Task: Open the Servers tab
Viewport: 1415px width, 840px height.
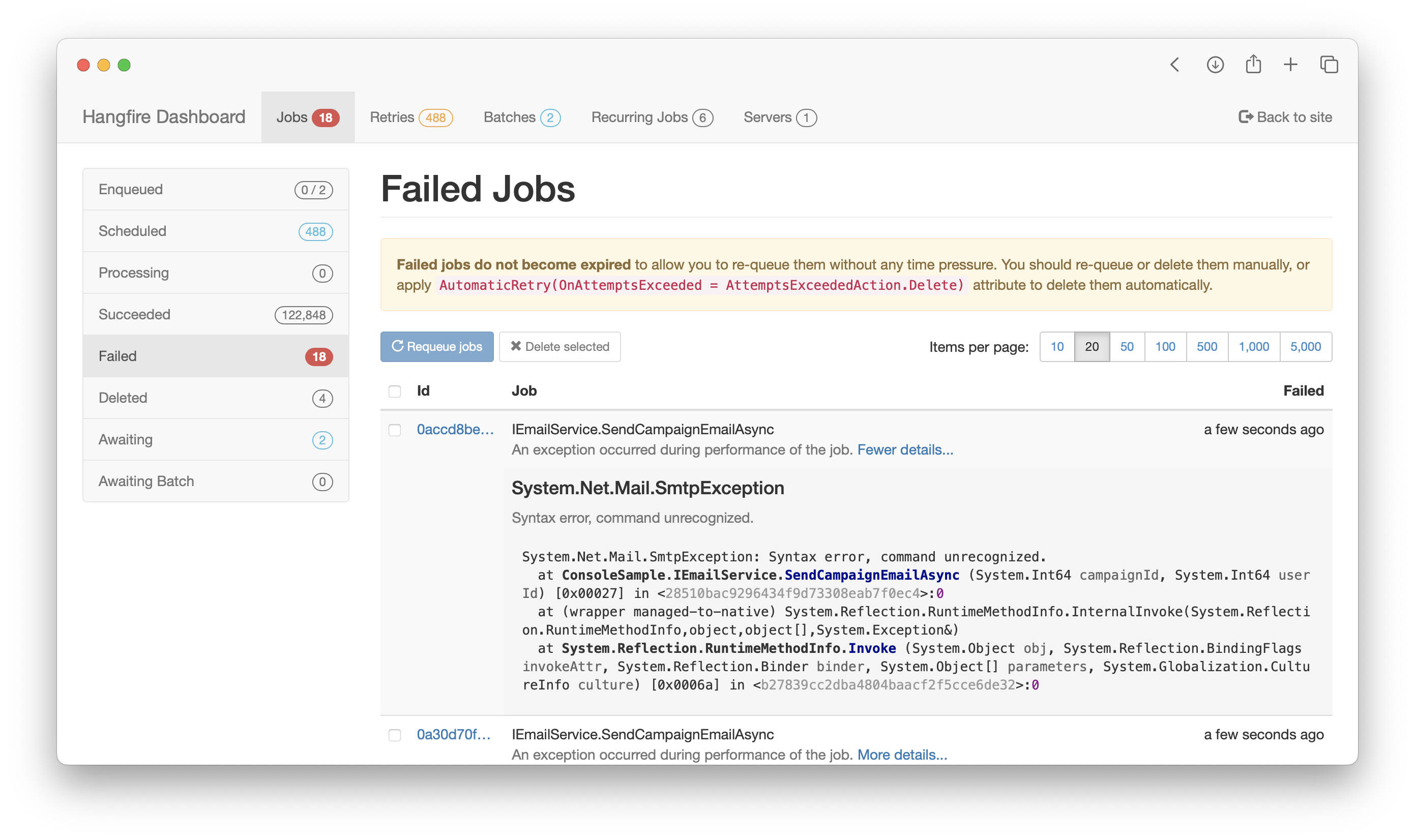Action: click(780, 117)
